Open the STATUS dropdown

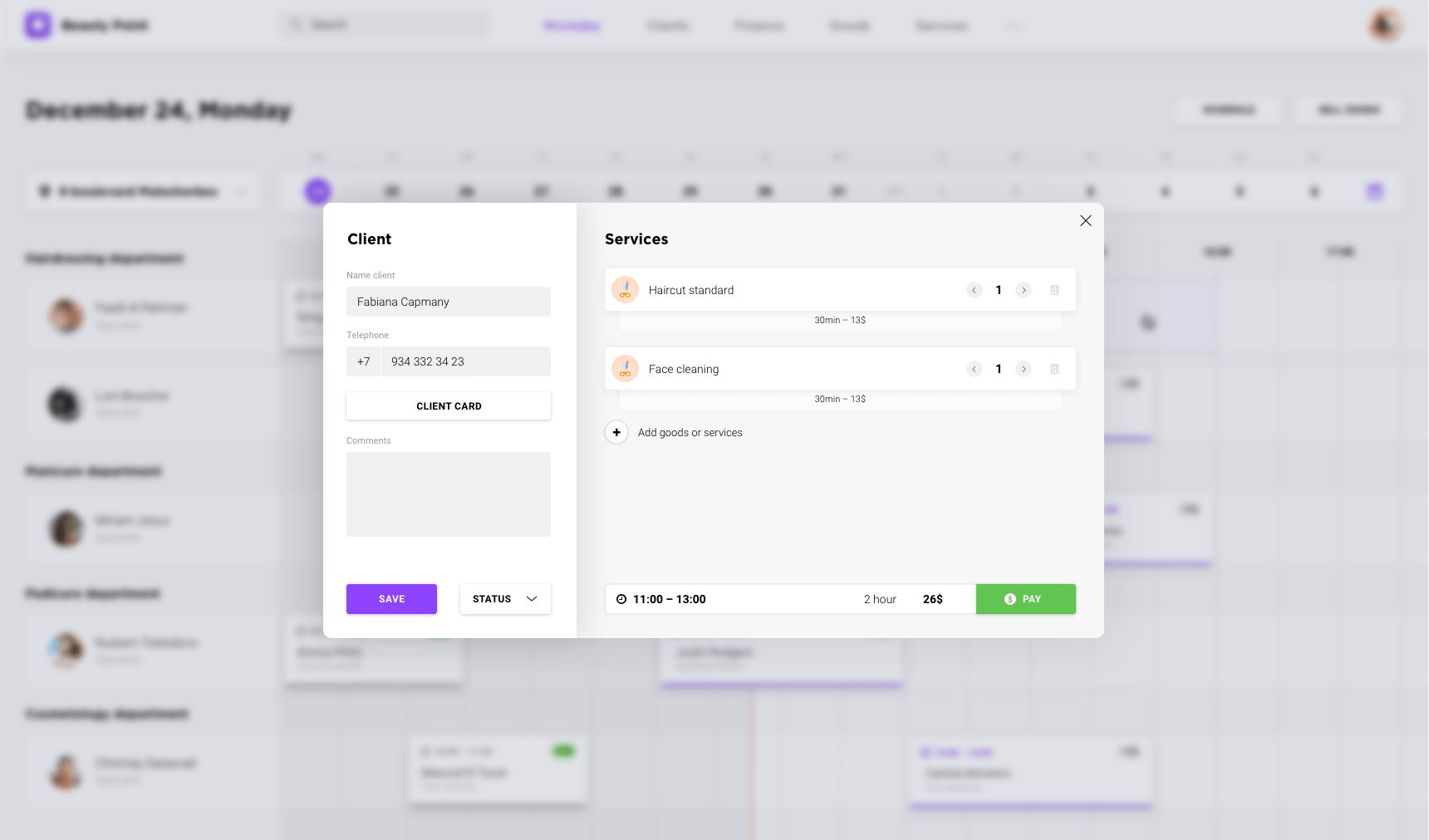point(504,598)
